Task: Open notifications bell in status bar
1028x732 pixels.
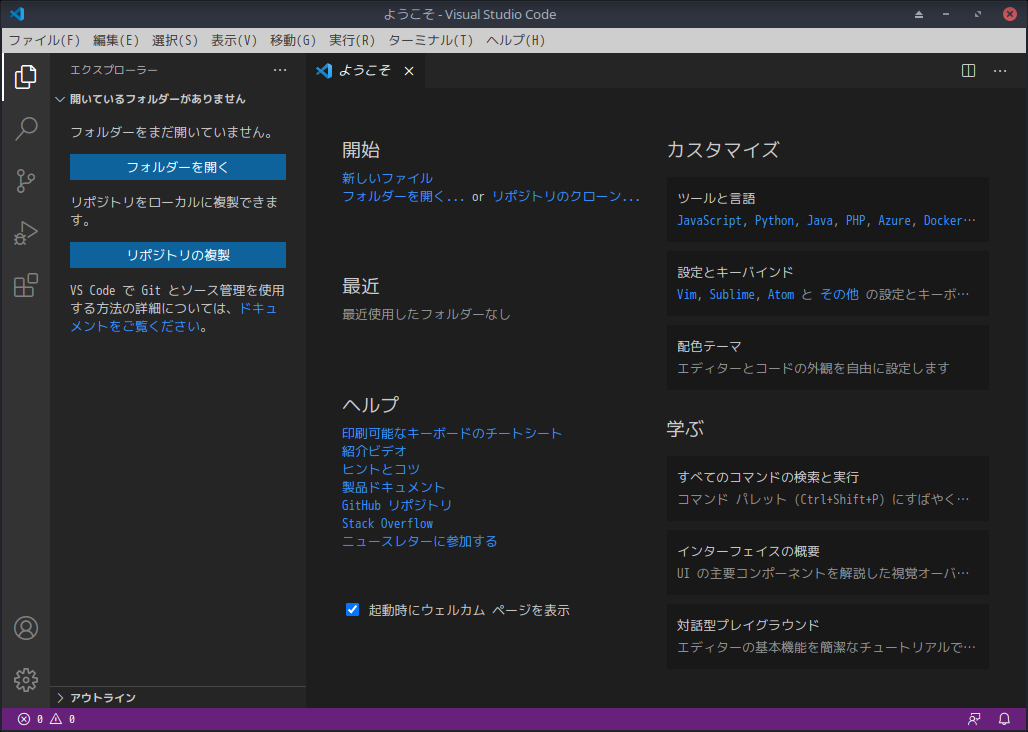Action: [x=1004, y=719]
